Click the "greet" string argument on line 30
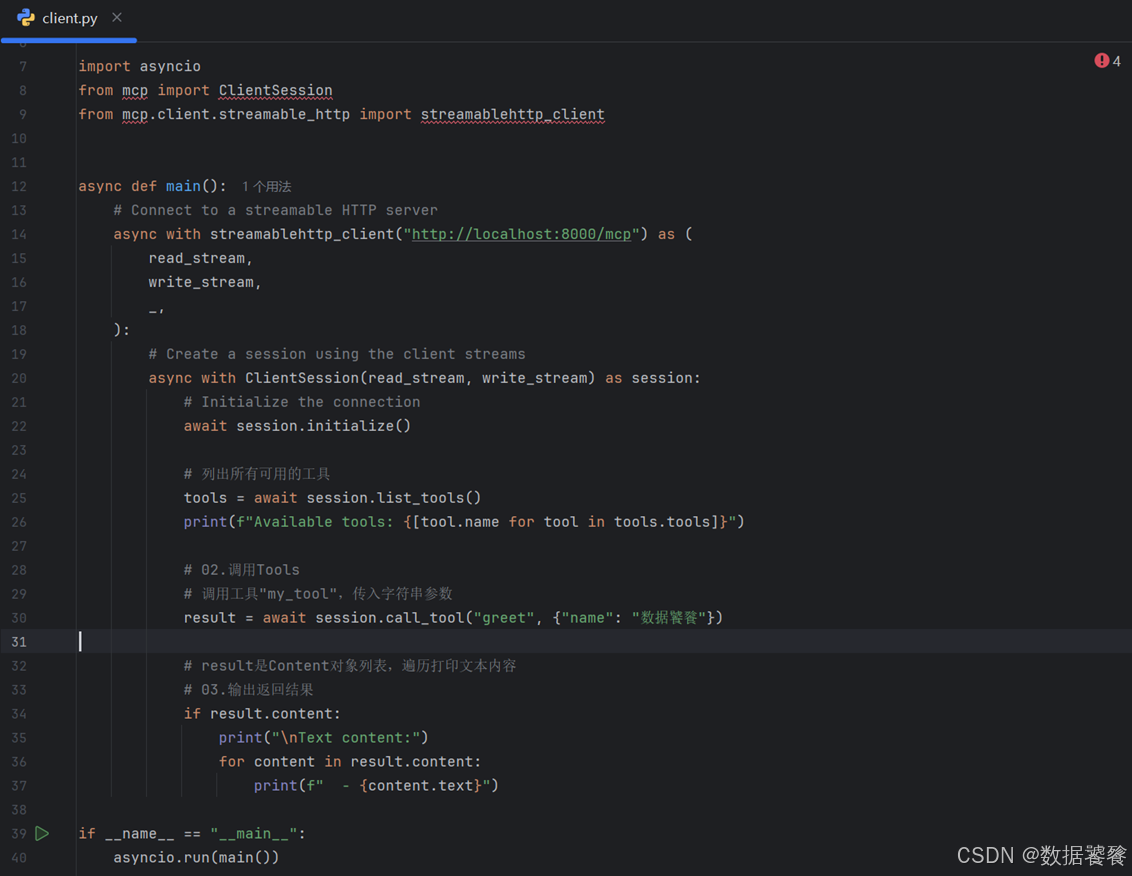The width and height of the screenshot is (1132, 876). [x=504, y=618]
